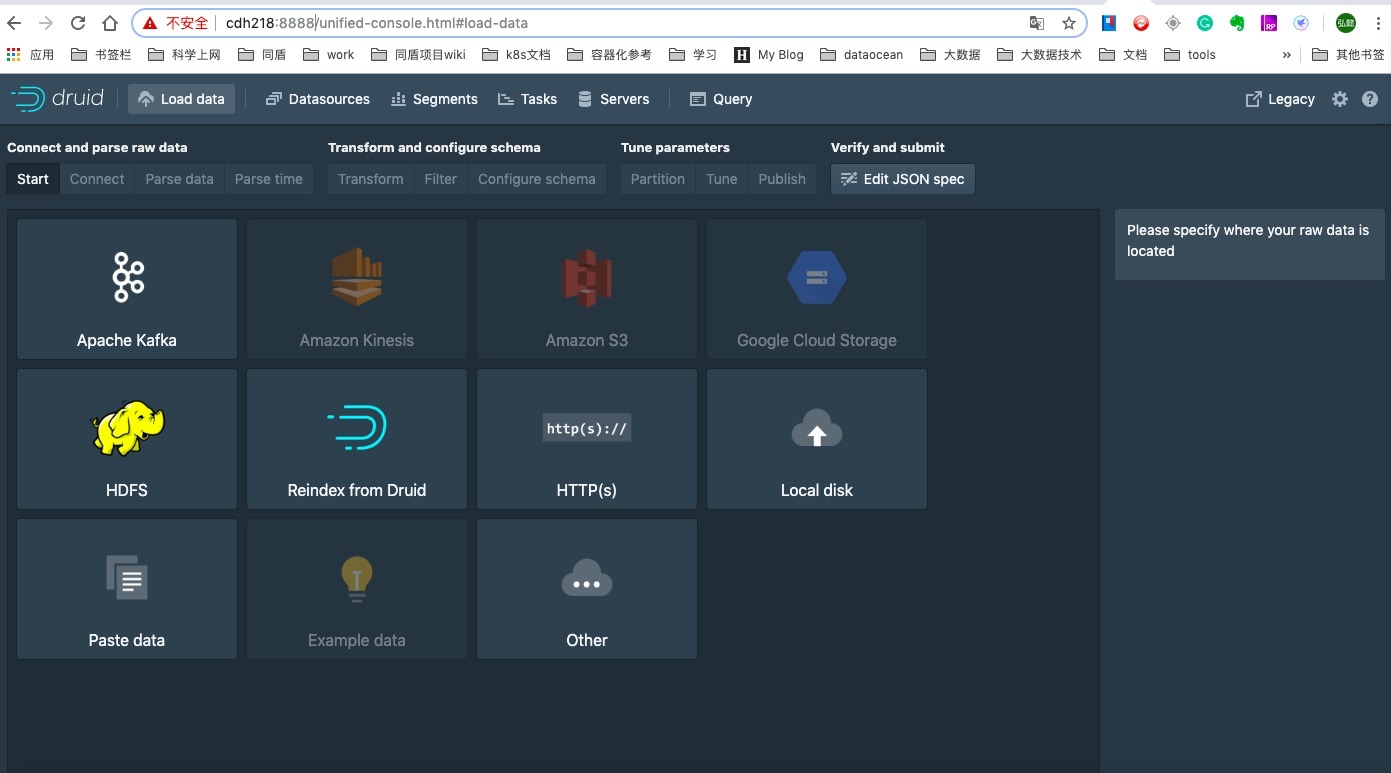Select the Start step tab

pos(33,179)
